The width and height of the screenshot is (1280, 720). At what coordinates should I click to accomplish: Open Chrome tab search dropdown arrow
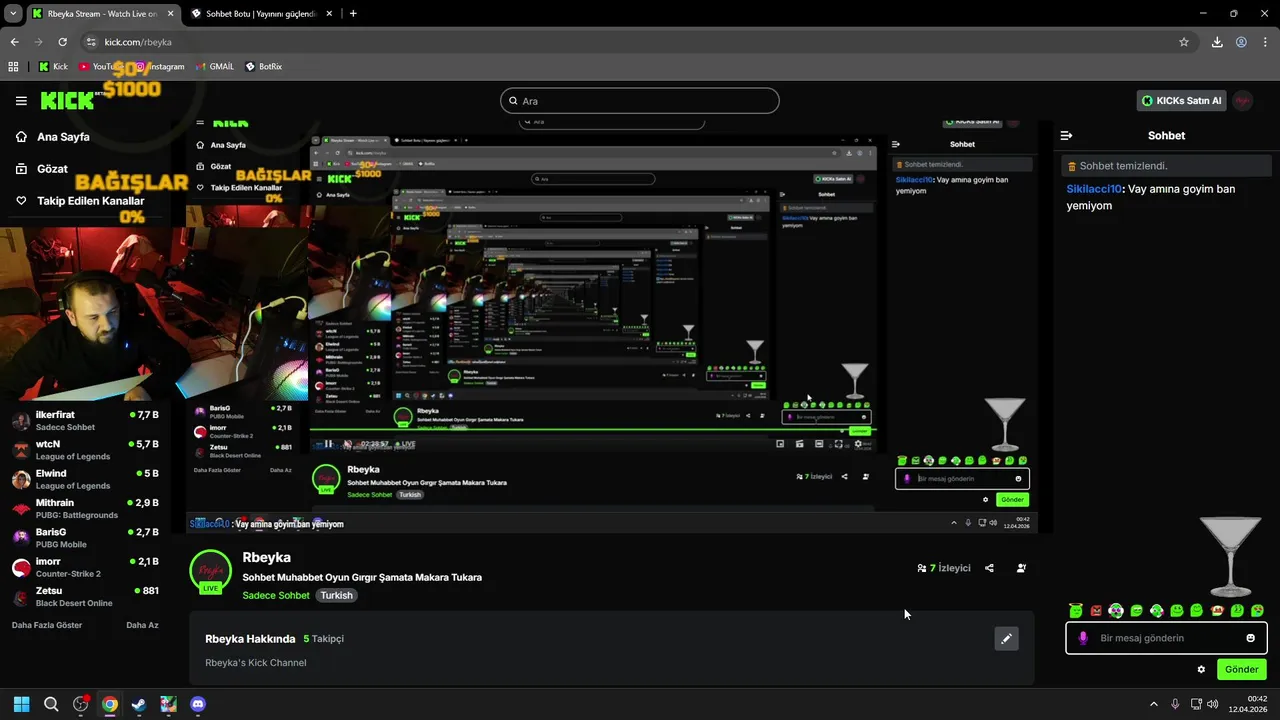[x=13, y=14]
